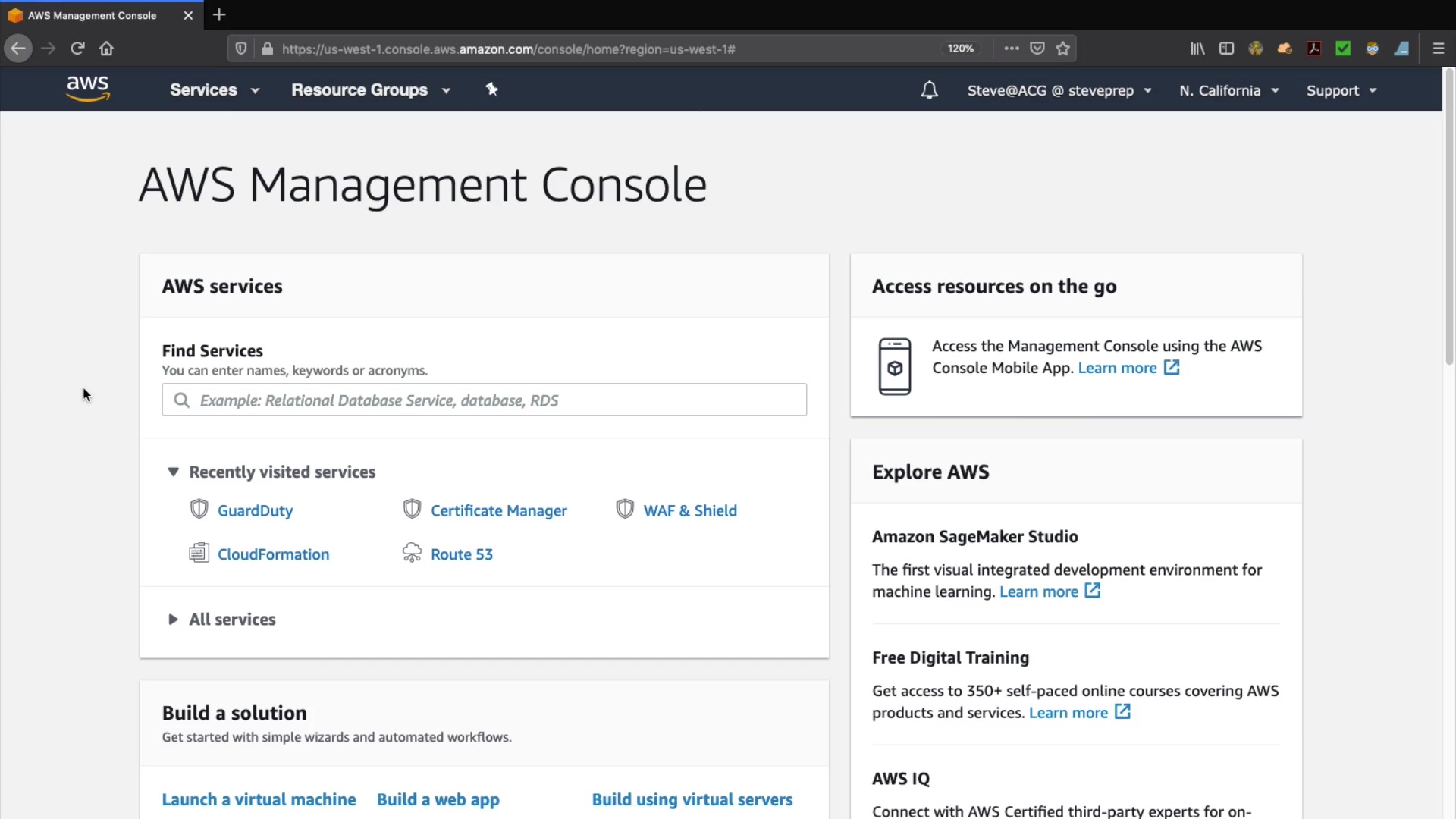This screenshot has height=819, width=1456.
Task: Open the Certificate Manager link
Action: point(498,510)
